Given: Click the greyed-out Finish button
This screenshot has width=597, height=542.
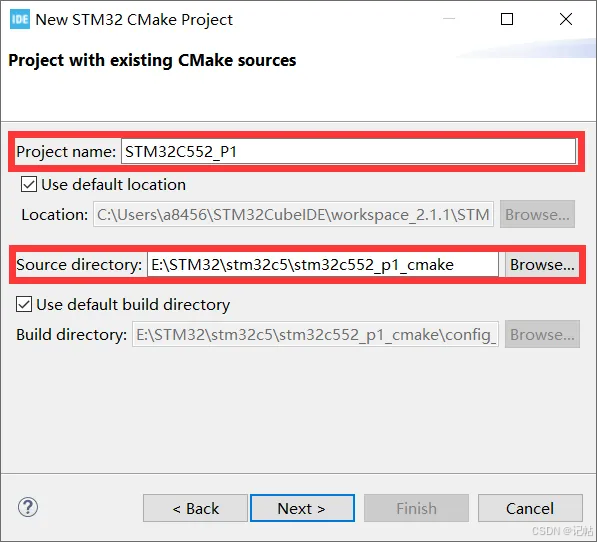Looking at the screenshot, I should pos(416,508).
